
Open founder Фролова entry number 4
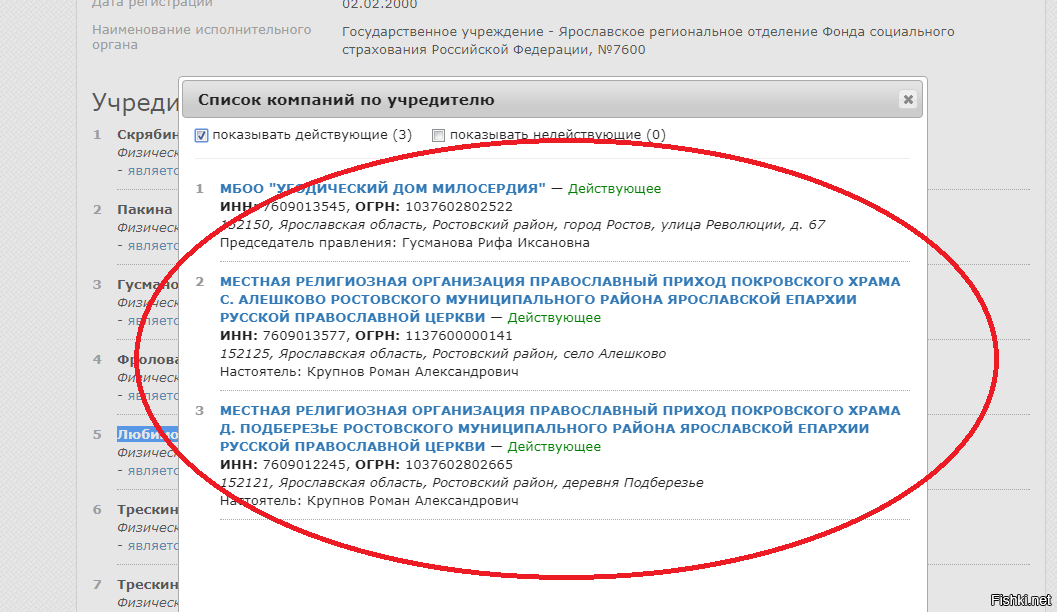point(148,360)
